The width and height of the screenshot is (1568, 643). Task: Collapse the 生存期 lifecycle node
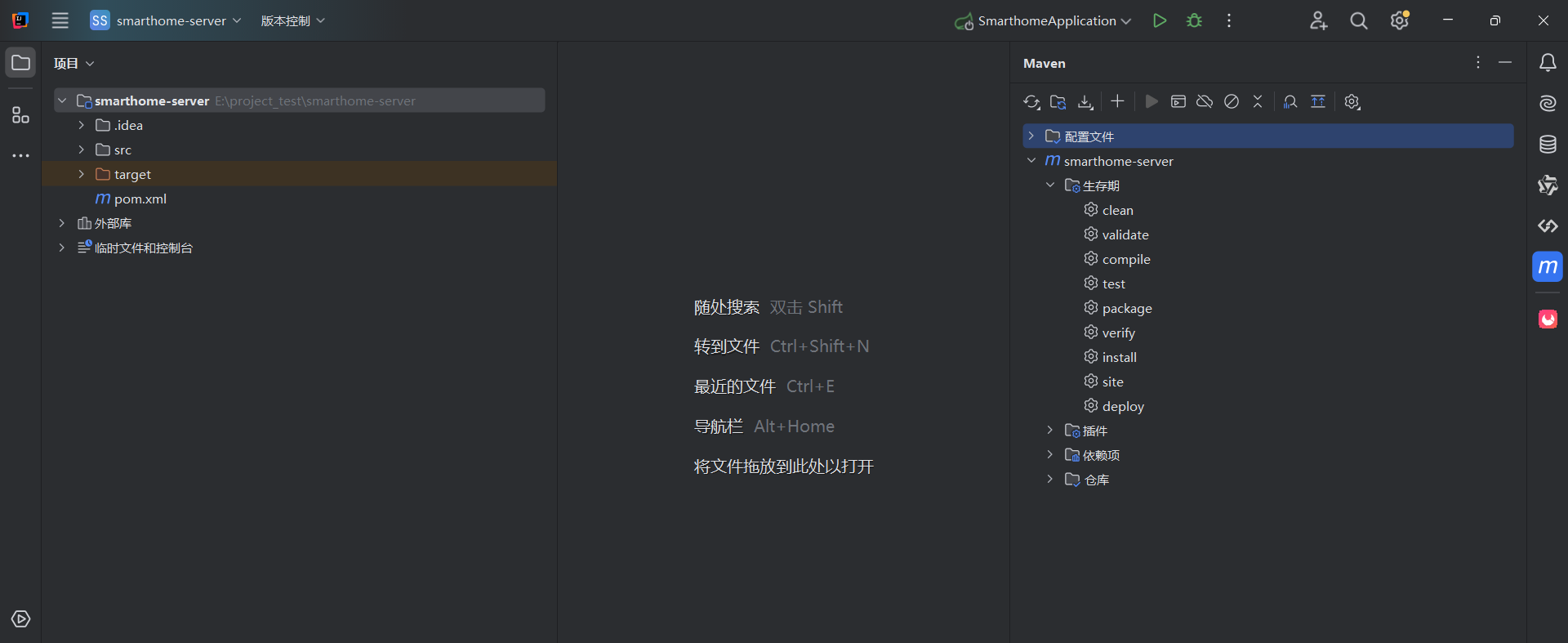point(1050,185)
